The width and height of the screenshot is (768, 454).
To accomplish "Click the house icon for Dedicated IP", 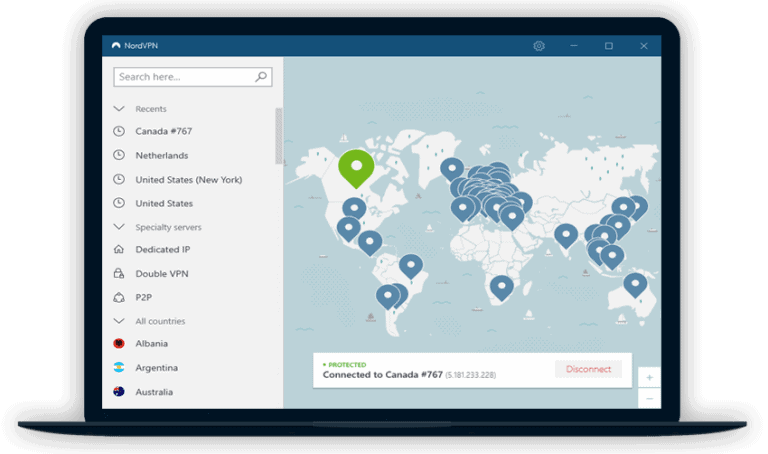I will click(119, 249).
